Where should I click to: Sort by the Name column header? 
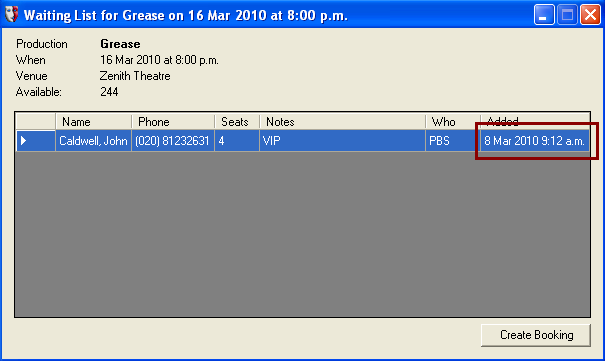pos(94,122)
